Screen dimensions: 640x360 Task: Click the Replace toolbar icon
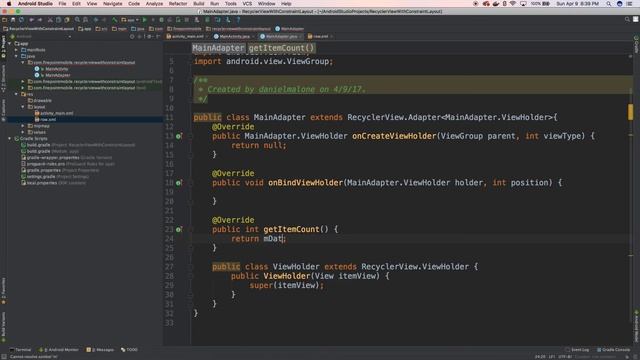pyautogui.click(x=85, y=20)
